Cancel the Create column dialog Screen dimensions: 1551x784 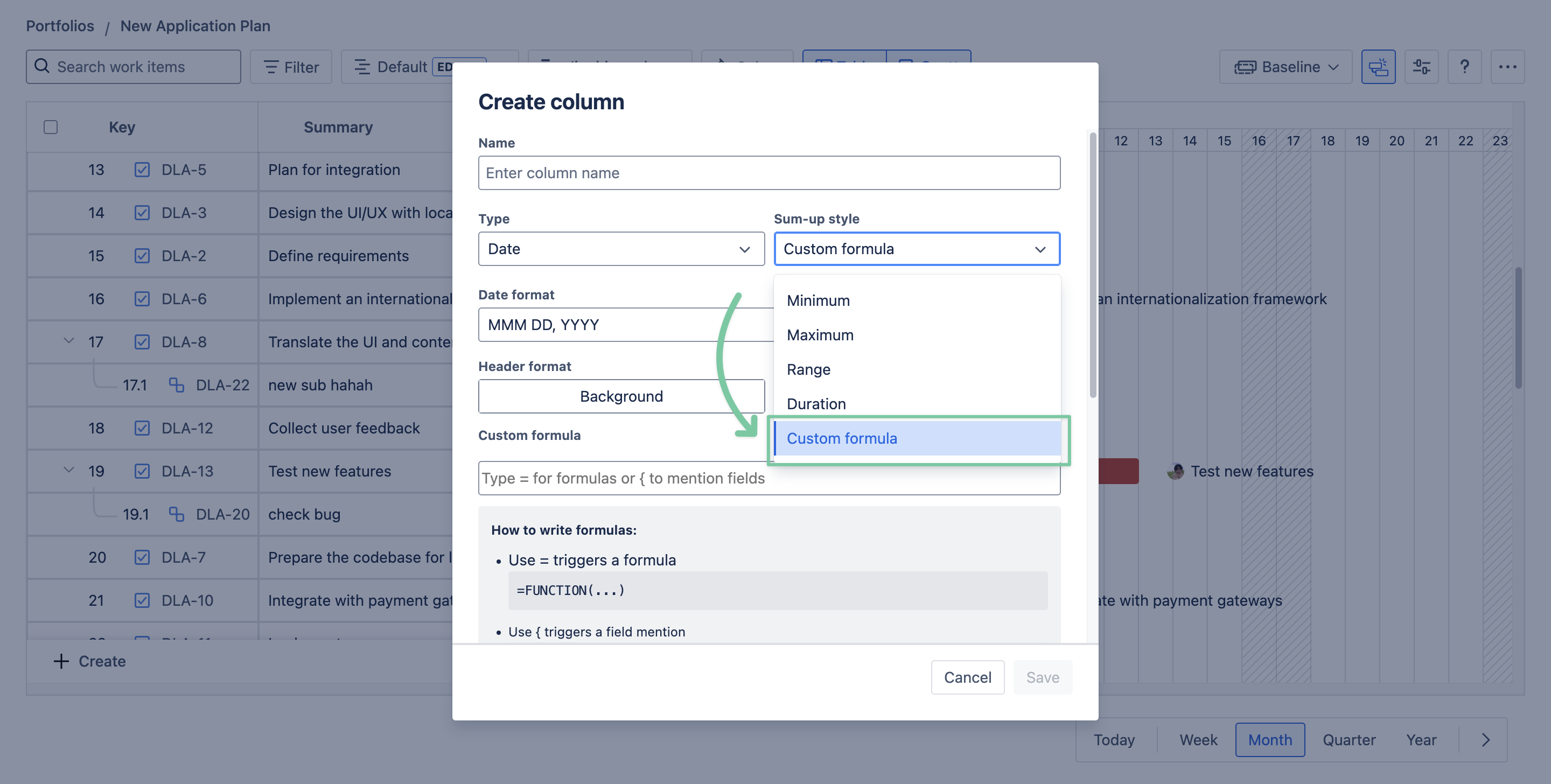pyautogui.click(x=967, y=677)
